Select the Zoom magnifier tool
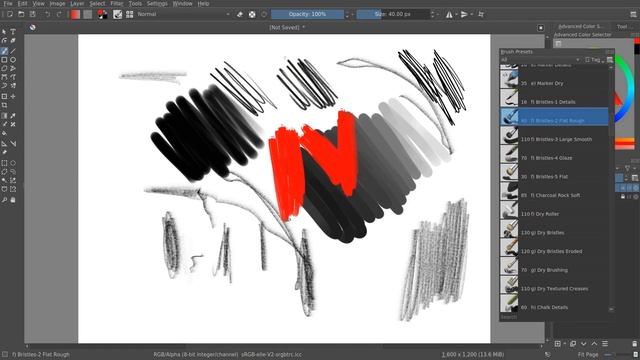Screen dimensions: 640x360 coord(4,200)
